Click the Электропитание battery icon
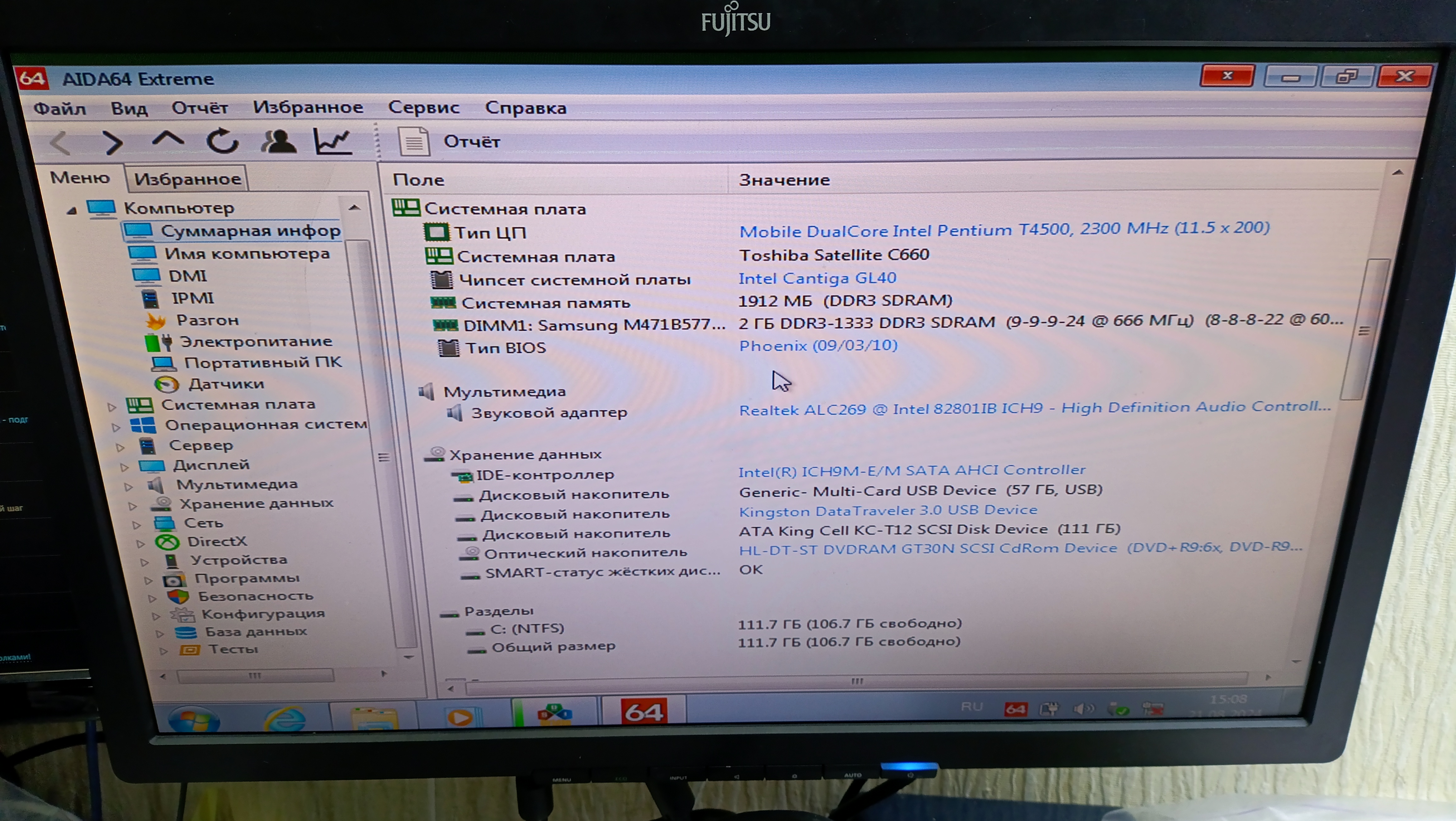The width and height of the screenshot is (1456, 821). coord(158,342)
